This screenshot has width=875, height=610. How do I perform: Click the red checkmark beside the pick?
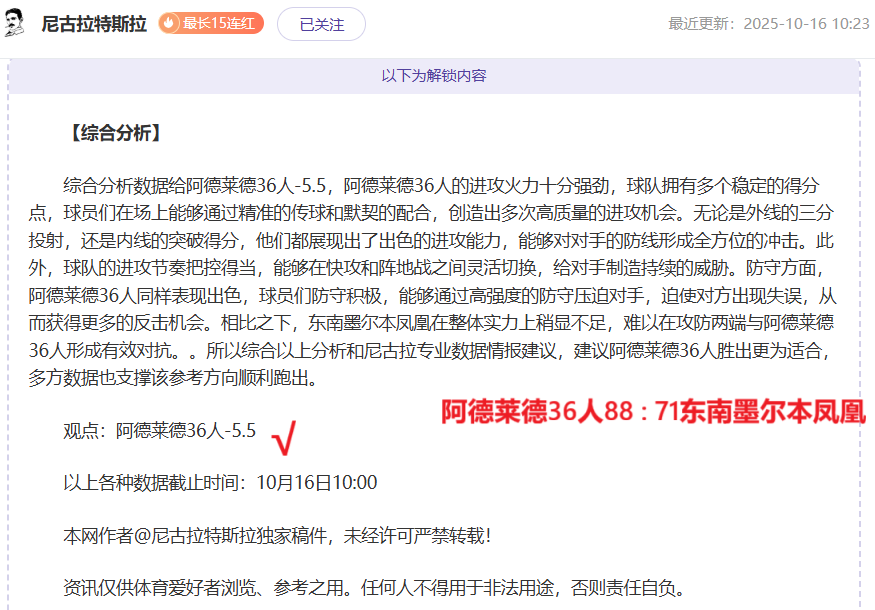click(x=284, y=435)
